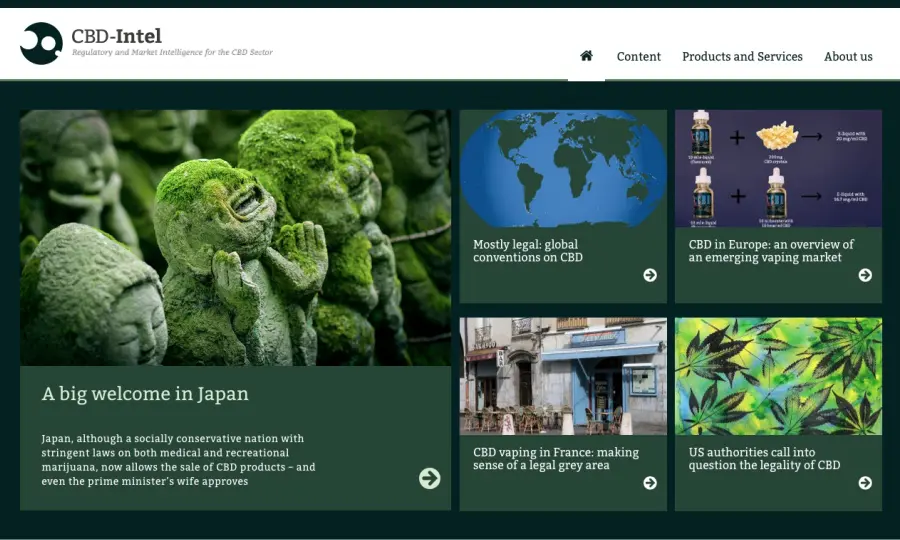Open 'US authorities call into question' article

764,459
